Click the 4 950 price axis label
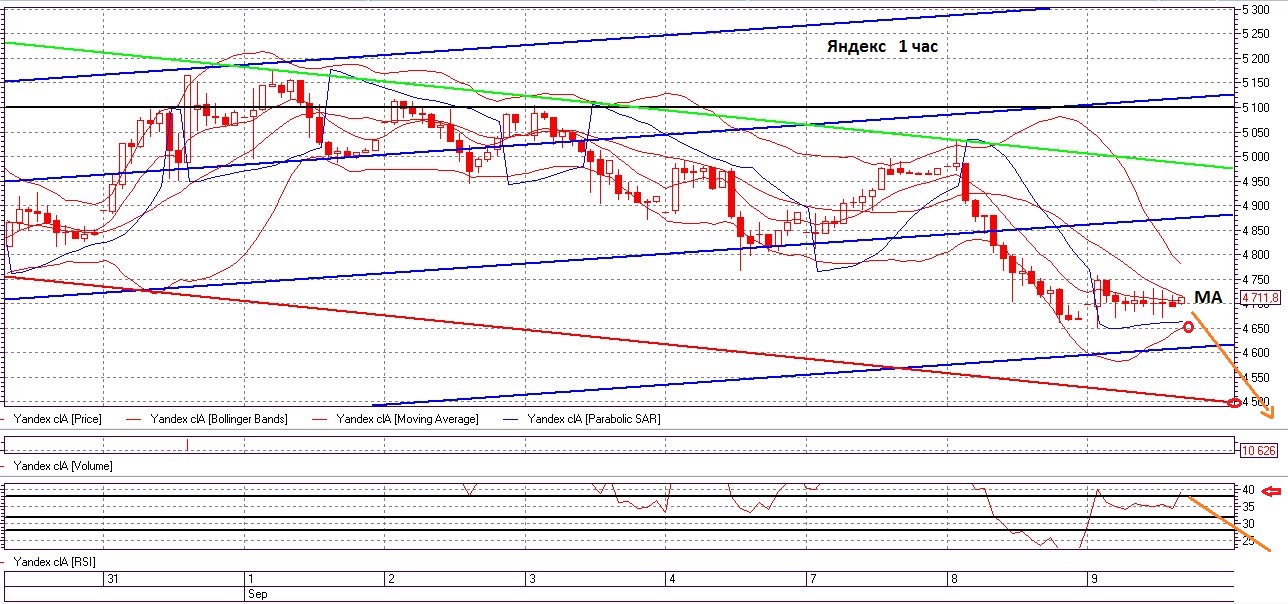Screen dimensions: 1288x604 pos(1257,181)
